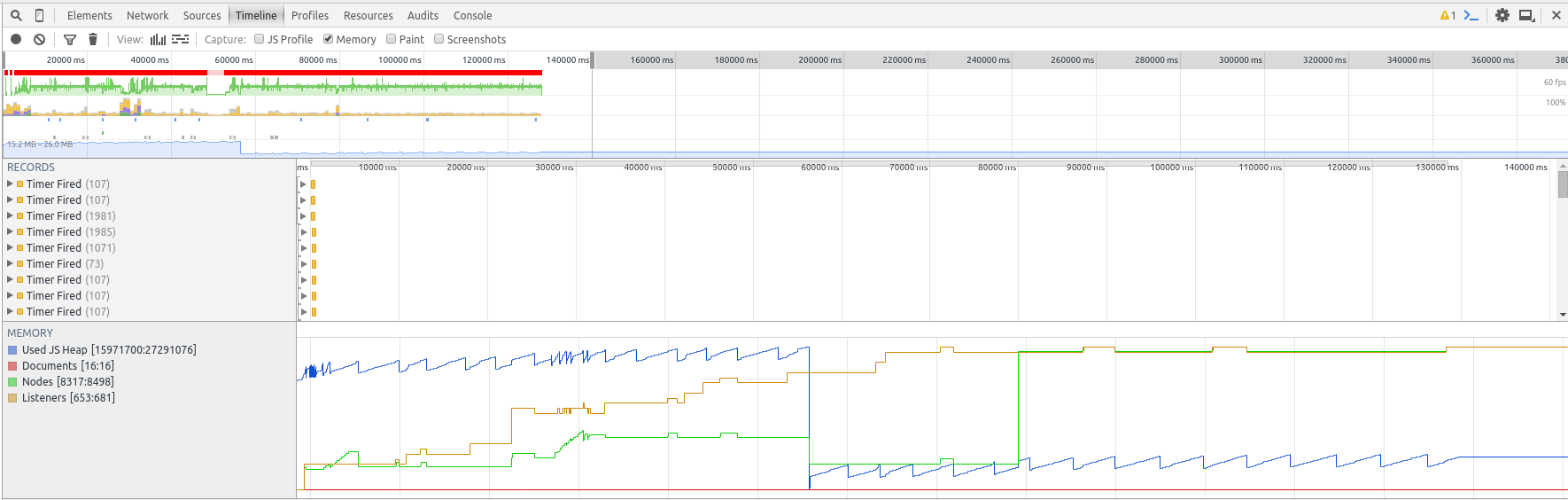Open the timeline filter funnel
1568x500 pixels.
point(70,39)
